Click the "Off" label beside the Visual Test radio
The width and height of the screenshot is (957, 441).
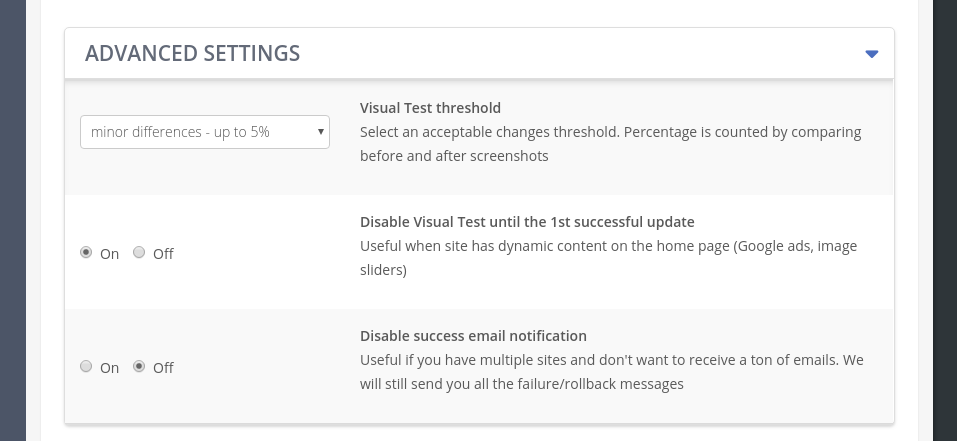163,254
